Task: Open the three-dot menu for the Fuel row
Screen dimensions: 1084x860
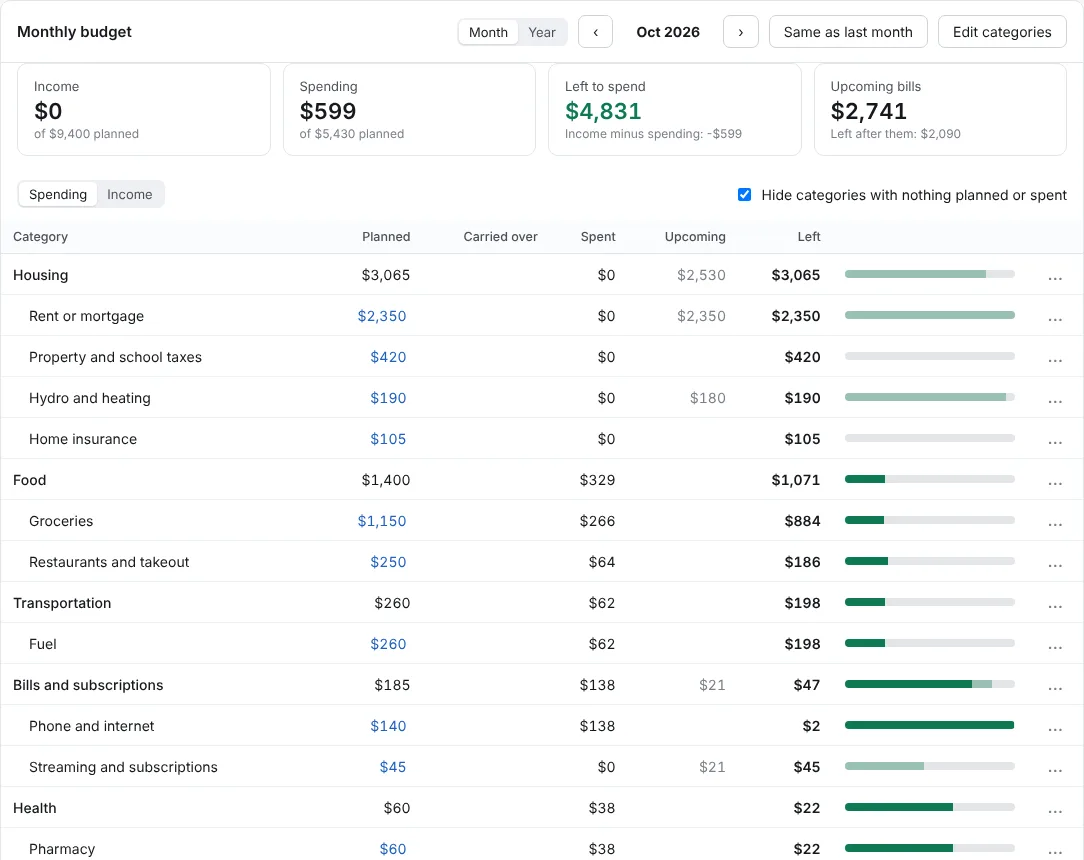Action: pos(1054,645)
